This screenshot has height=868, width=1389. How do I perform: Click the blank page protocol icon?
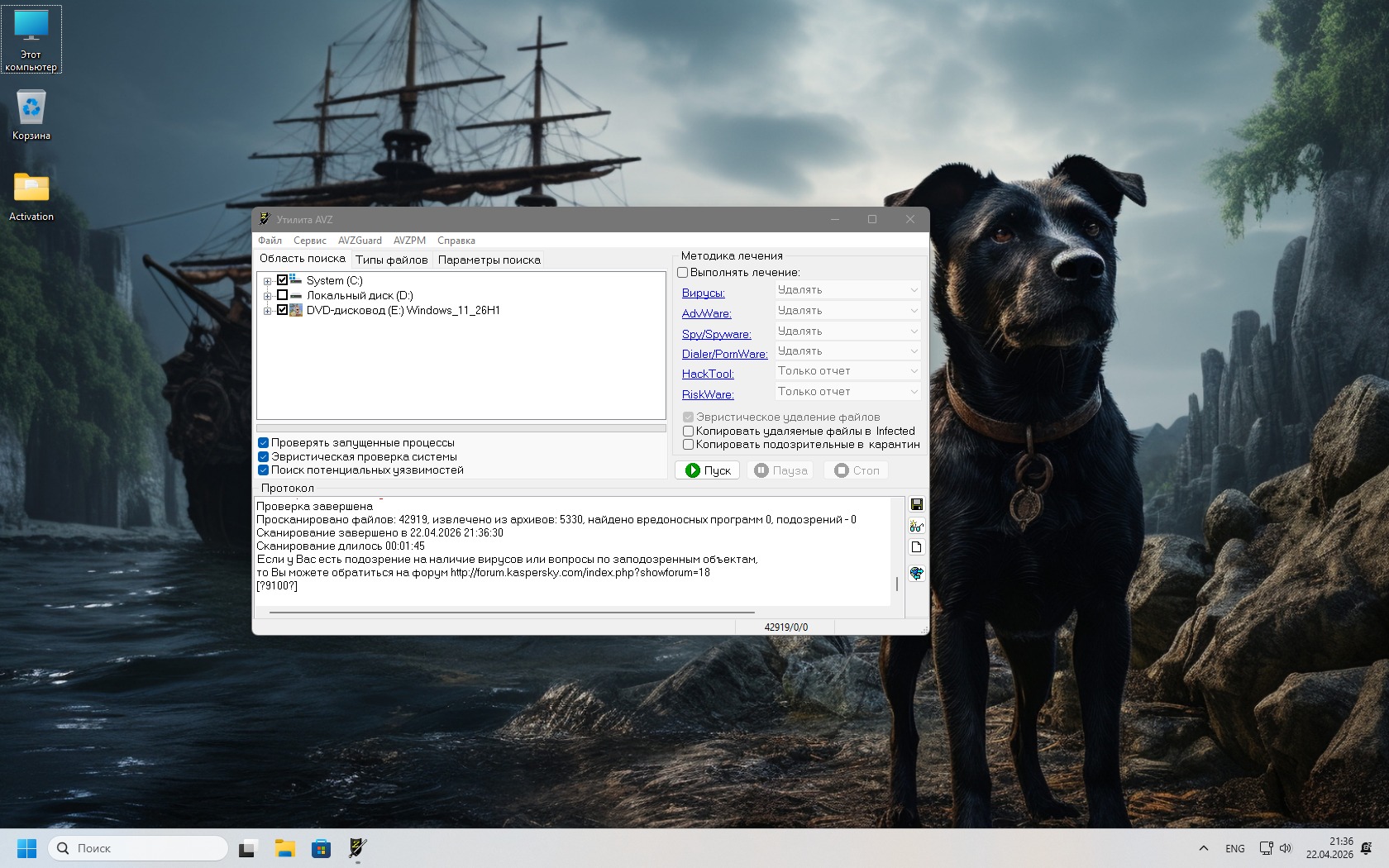pyautogui.click(x=916, y=547)
